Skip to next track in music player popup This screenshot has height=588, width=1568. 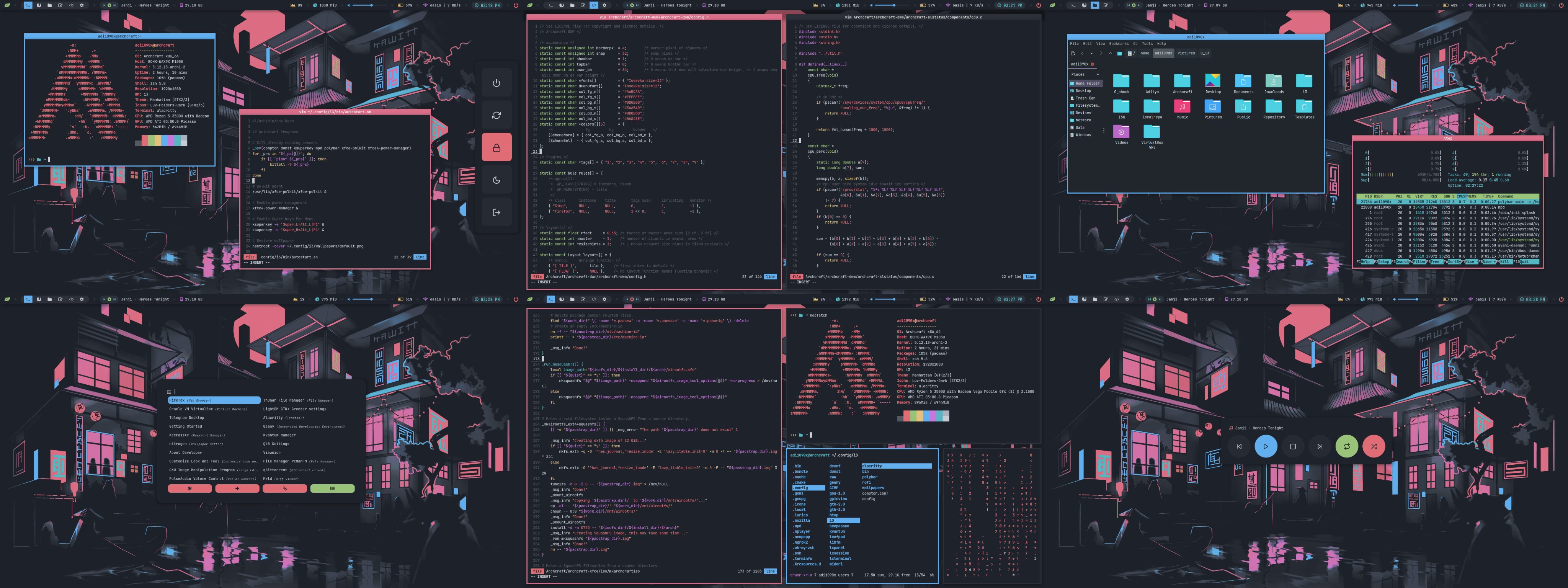1320,446
